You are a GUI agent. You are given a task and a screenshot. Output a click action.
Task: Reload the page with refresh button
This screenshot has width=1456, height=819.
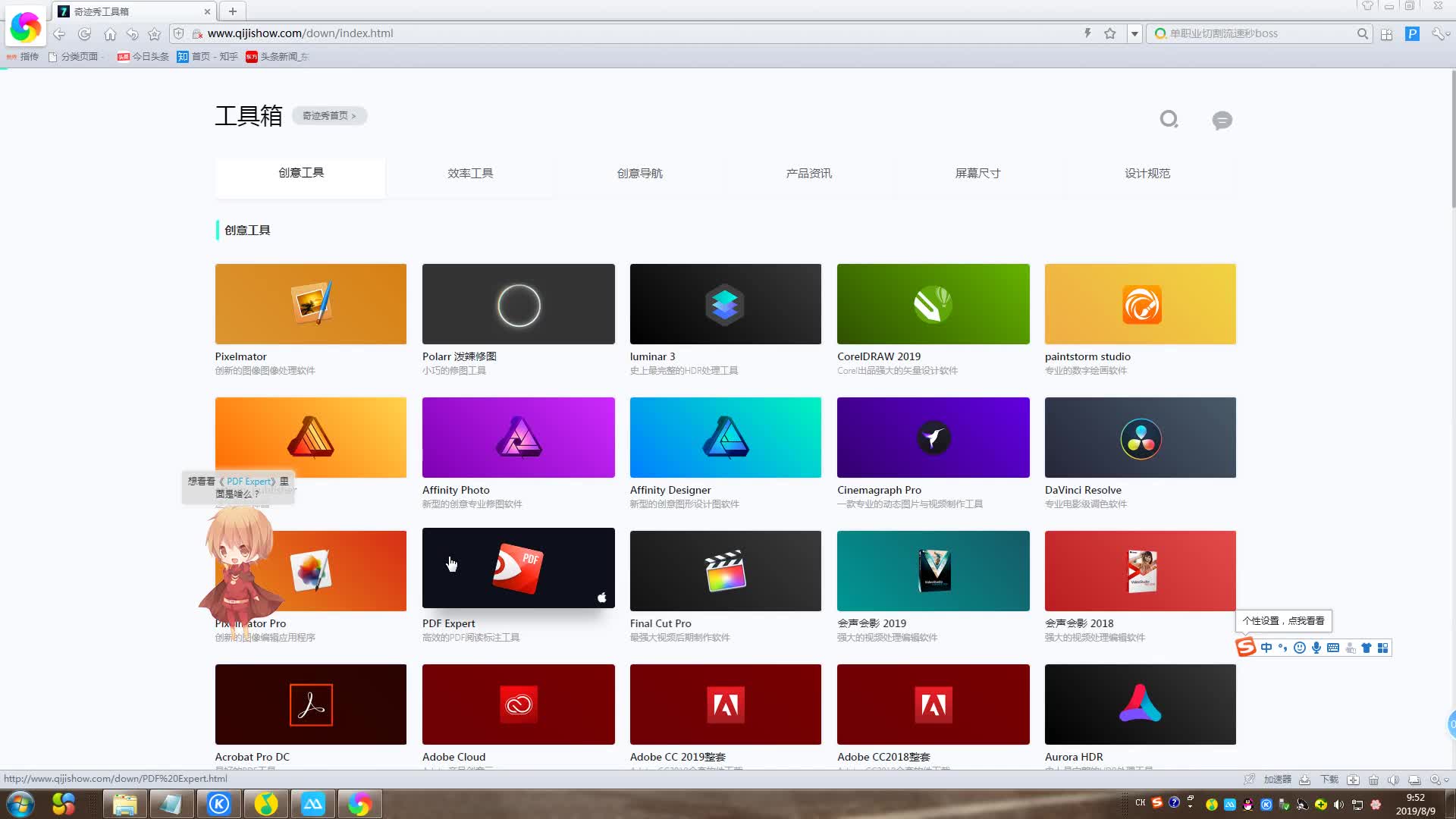[84, 34]
